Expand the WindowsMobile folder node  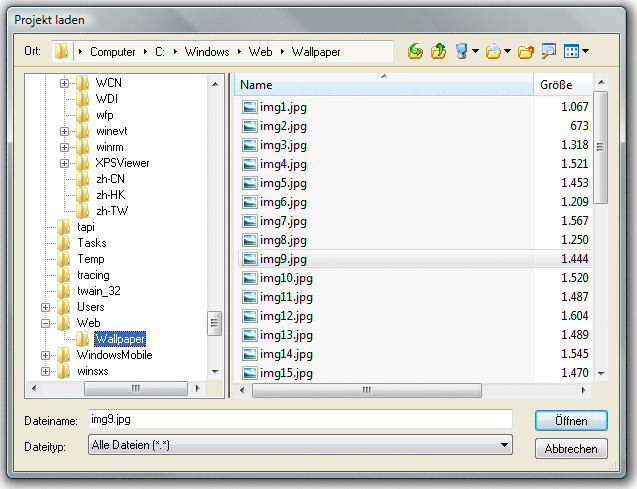coord(46,355)
